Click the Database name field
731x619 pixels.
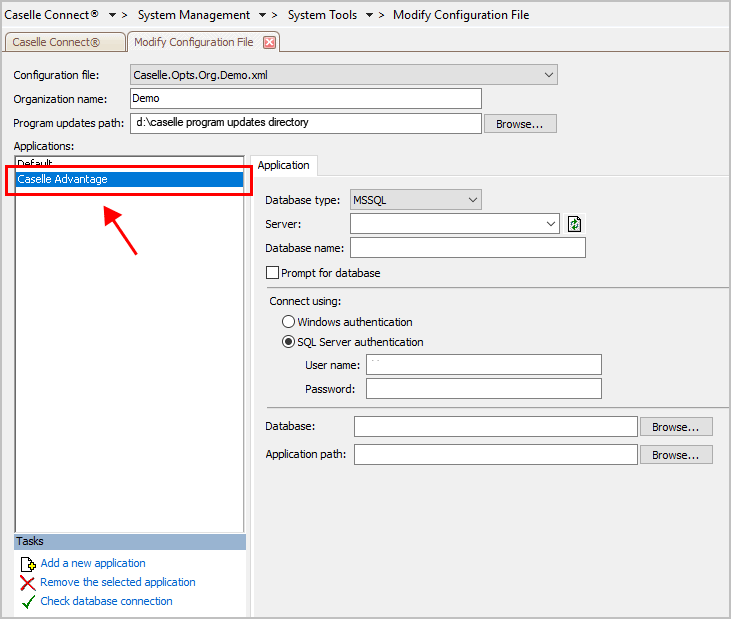coord(468,248)
